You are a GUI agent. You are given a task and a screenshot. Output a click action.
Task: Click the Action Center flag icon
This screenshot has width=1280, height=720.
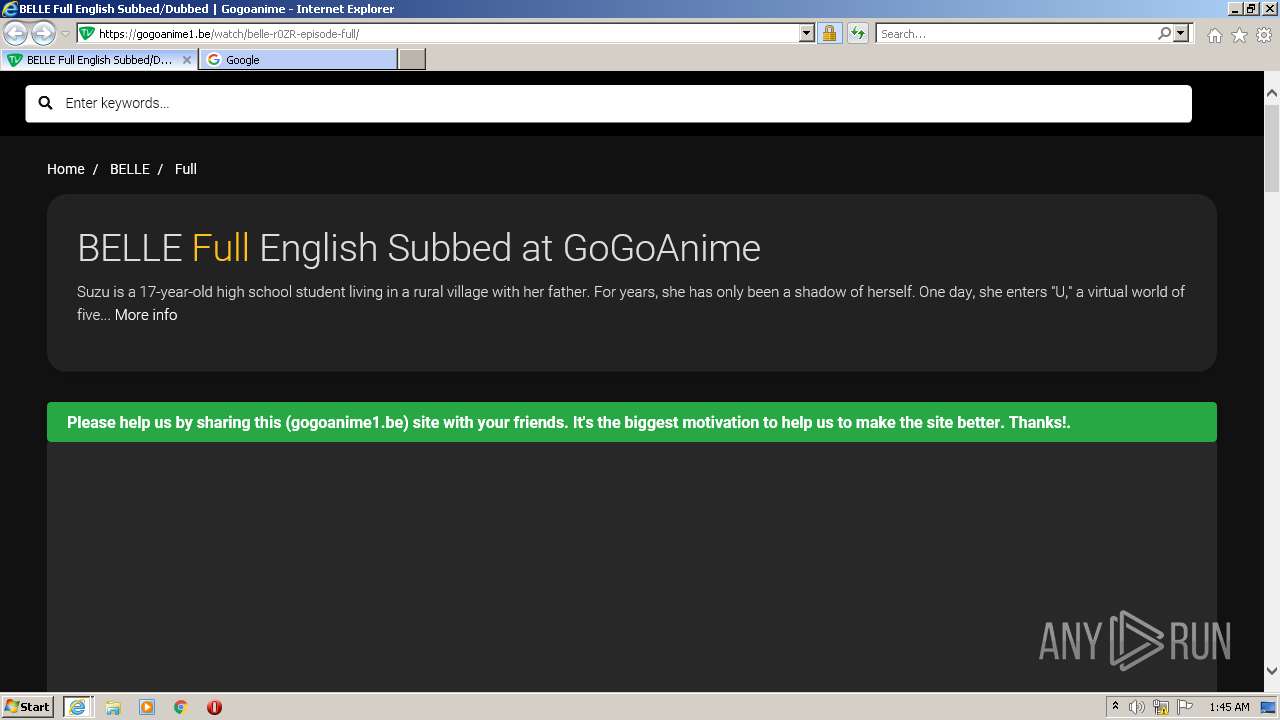tap(1185, 707)
